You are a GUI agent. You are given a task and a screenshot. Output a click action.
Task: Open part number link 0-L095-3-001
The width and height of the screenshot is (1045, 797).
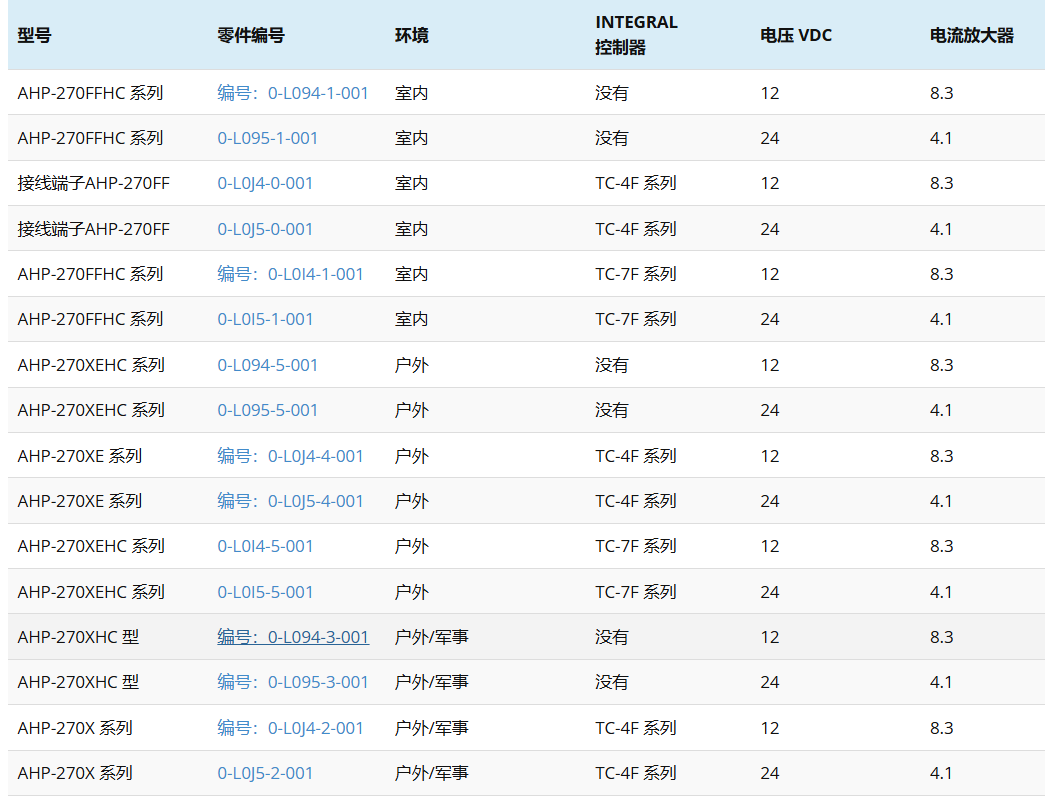point(293,682)
